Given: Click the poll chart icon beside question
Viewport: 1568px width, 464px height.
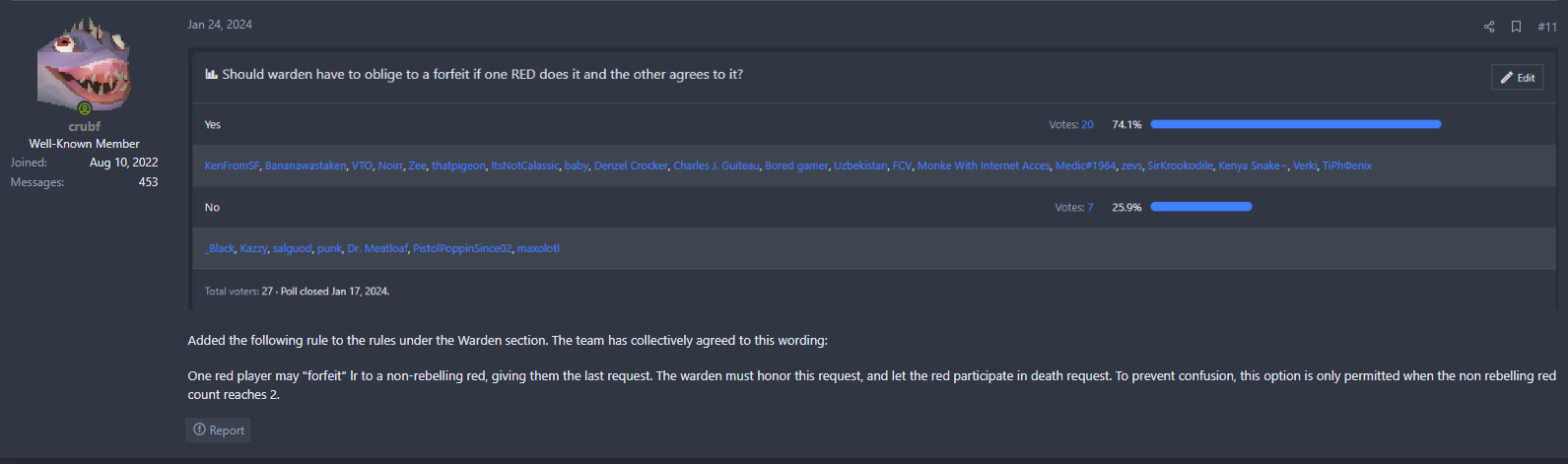Looking at the screenshot, I should 211,74.
